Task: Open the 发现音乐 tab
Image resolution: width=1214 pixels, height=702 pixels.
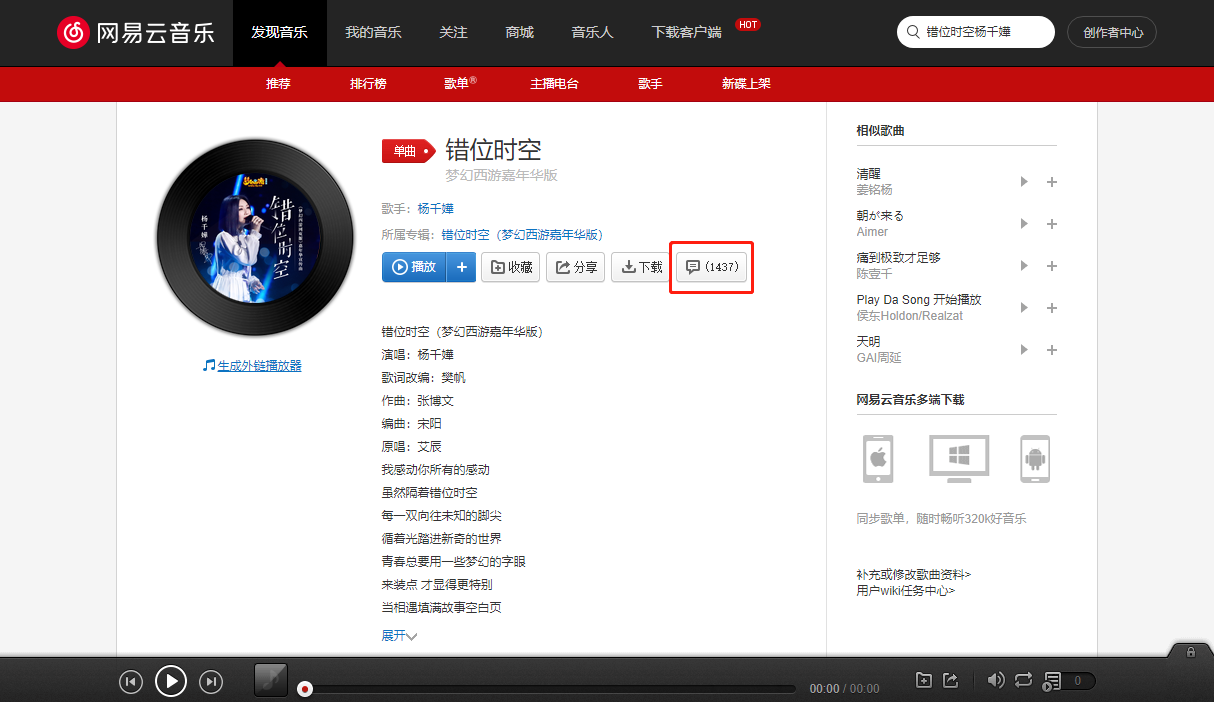Action: pos(279,33)
